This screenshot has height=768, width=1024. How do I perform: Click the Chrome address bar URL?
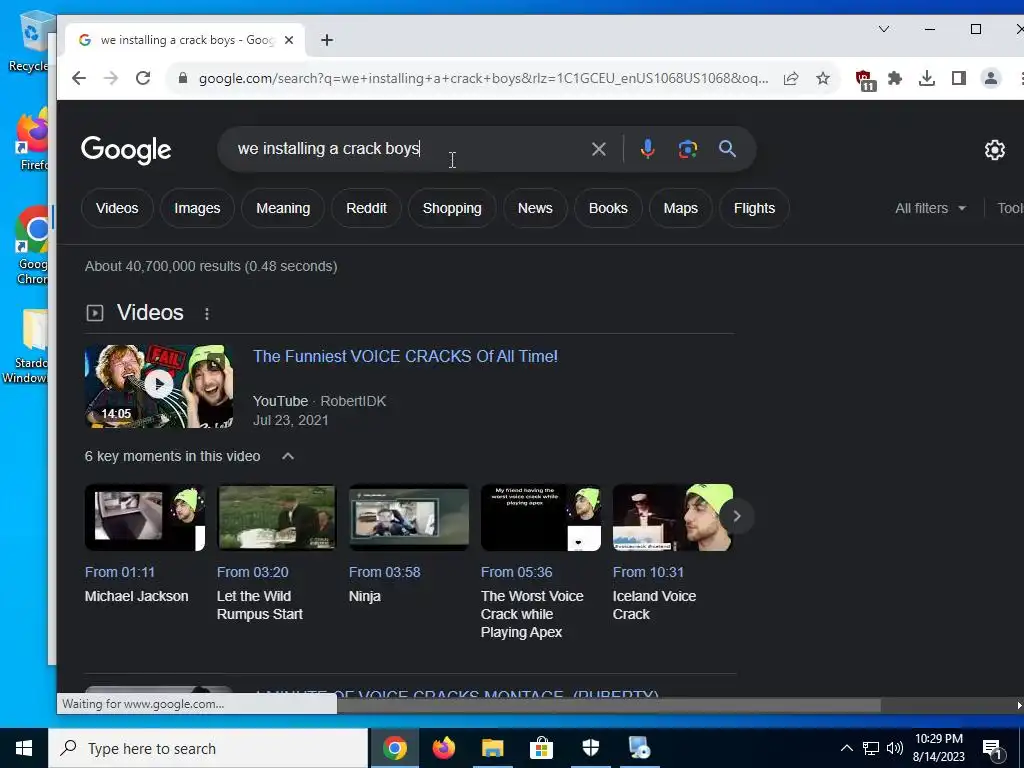[483, 78]
